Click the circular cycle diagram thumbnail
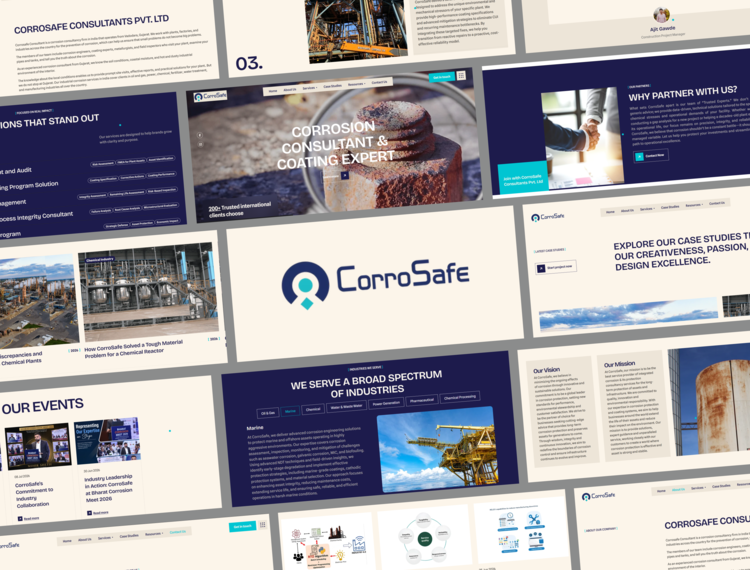The image size is (750, 570). point(424,538)
